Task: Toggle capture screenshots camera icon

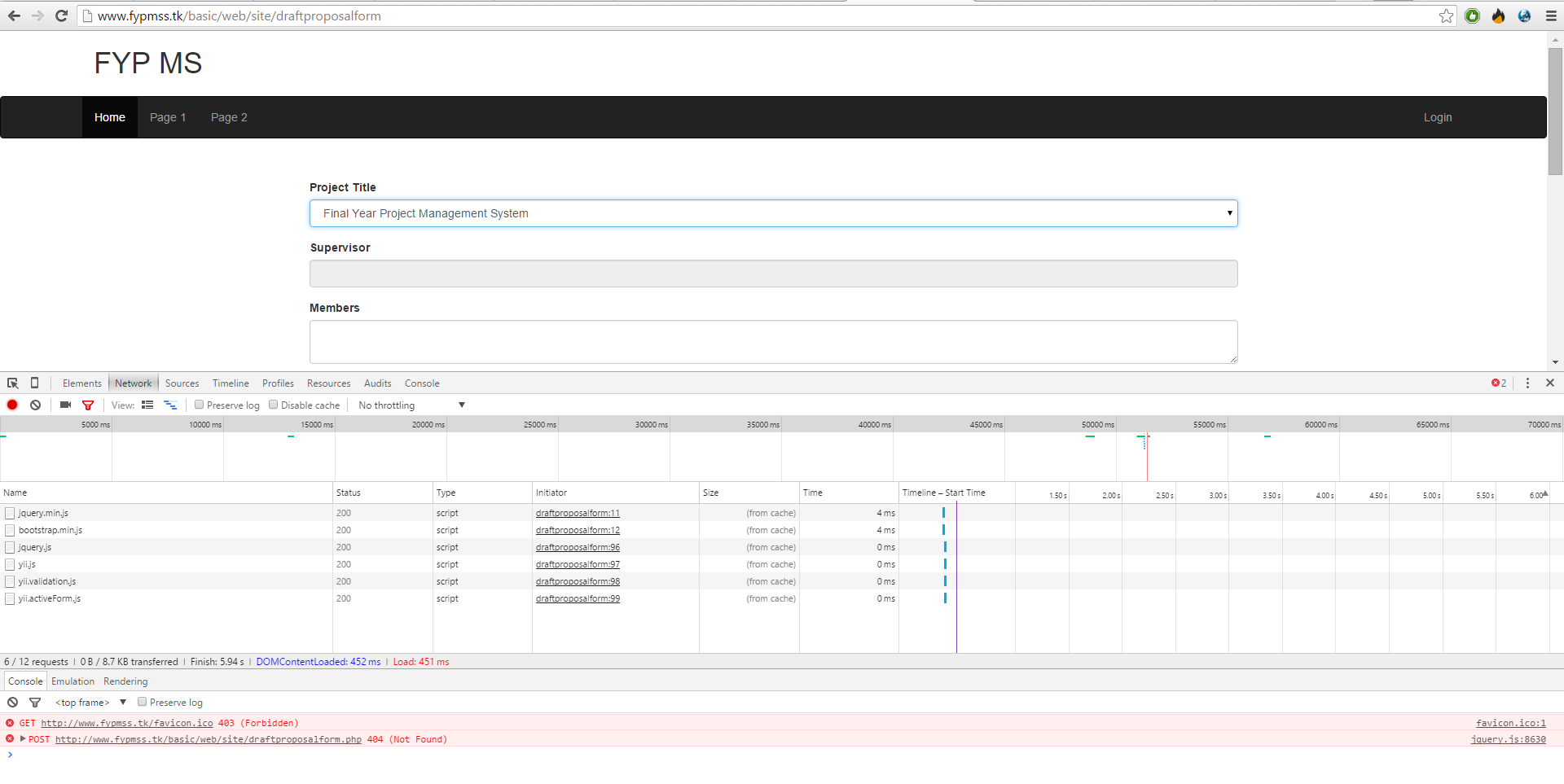Action: pos(65,405)
